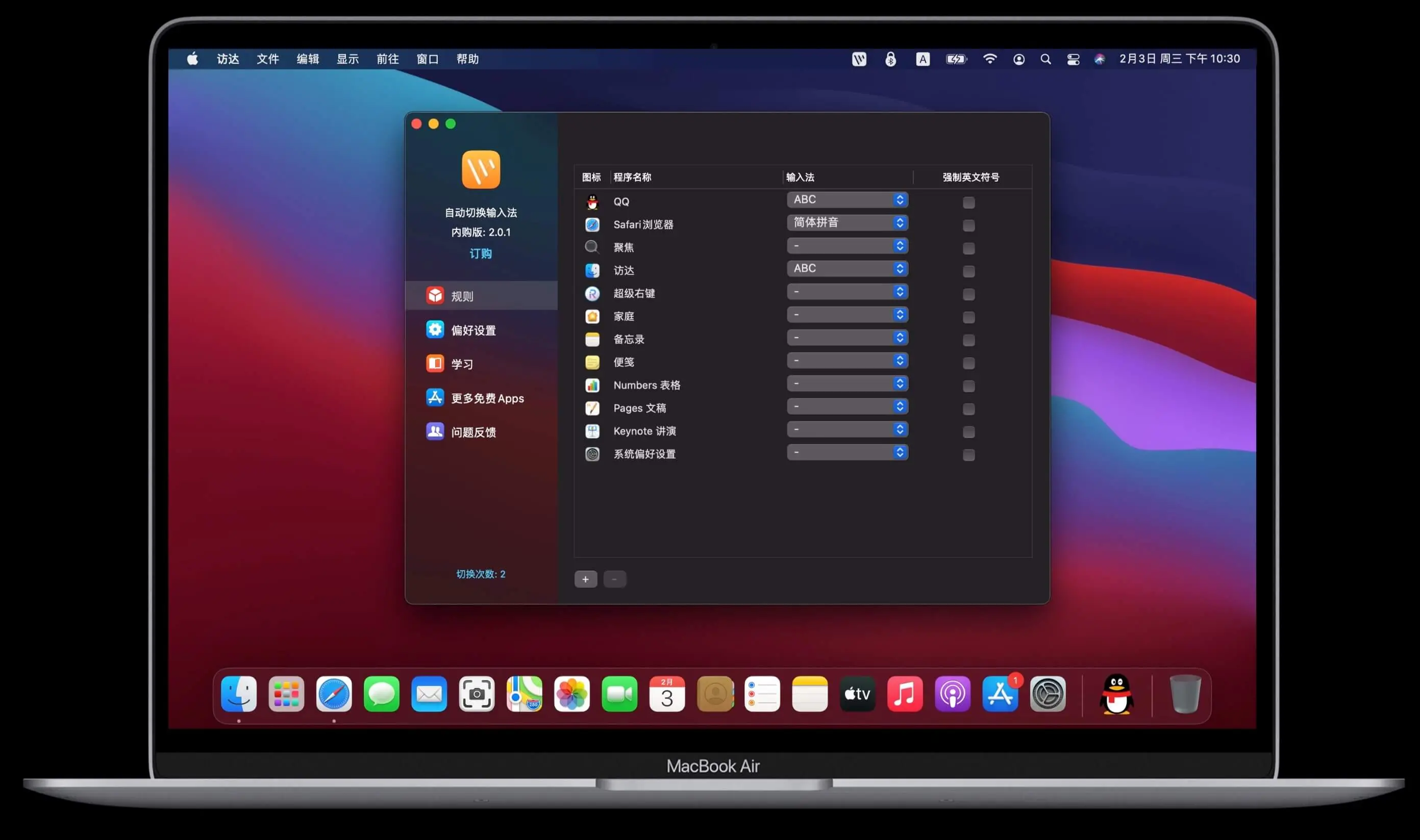This screenshot has height=840, width=1420.
Task: Open Pages 文稿 input method dropdown
Action: tap(847, 406)
